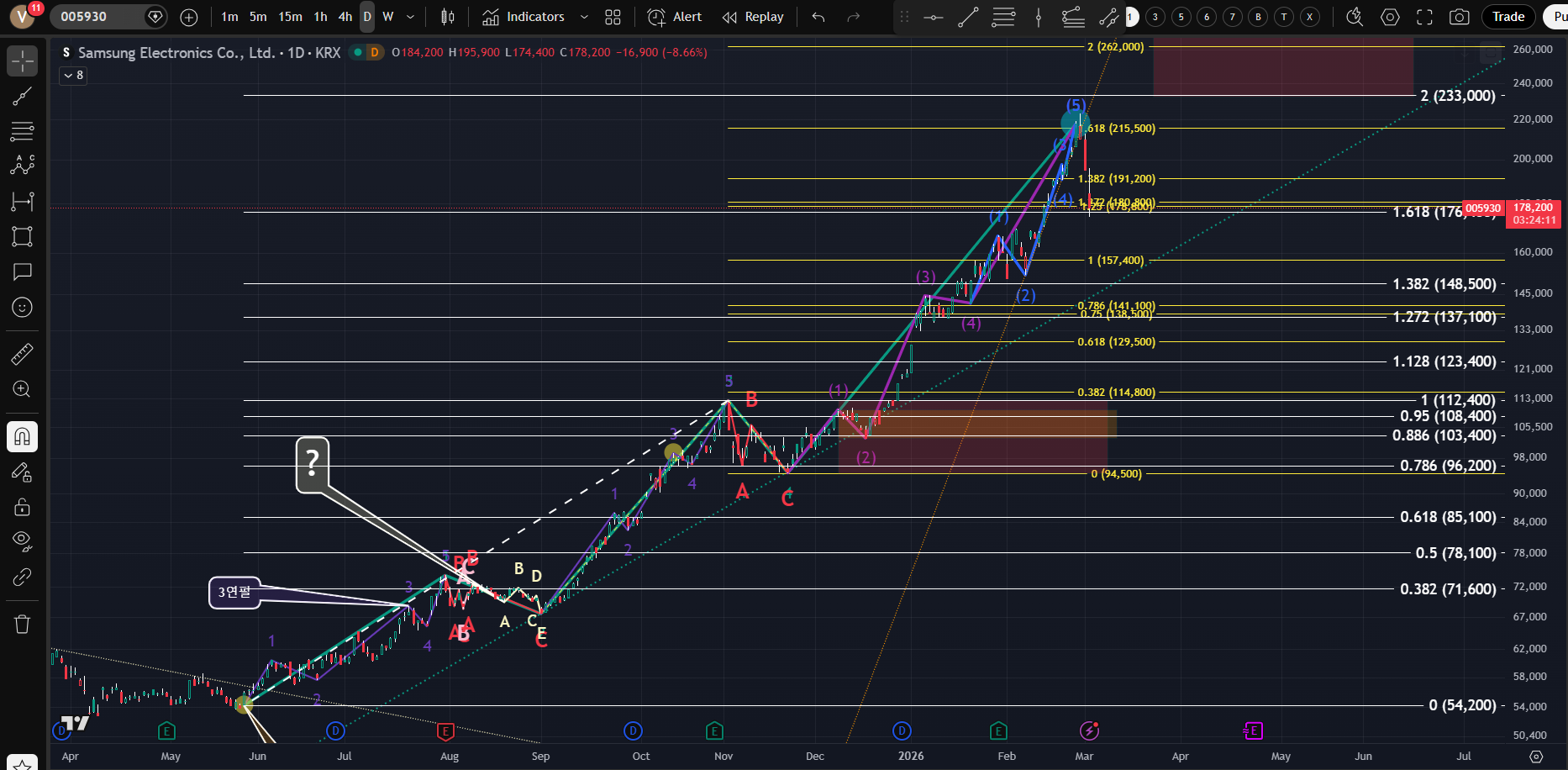The width and height of the screenshot is (1568, 770).
Task: Switch to the 4h timeframe
Action: tap(345, 17)
